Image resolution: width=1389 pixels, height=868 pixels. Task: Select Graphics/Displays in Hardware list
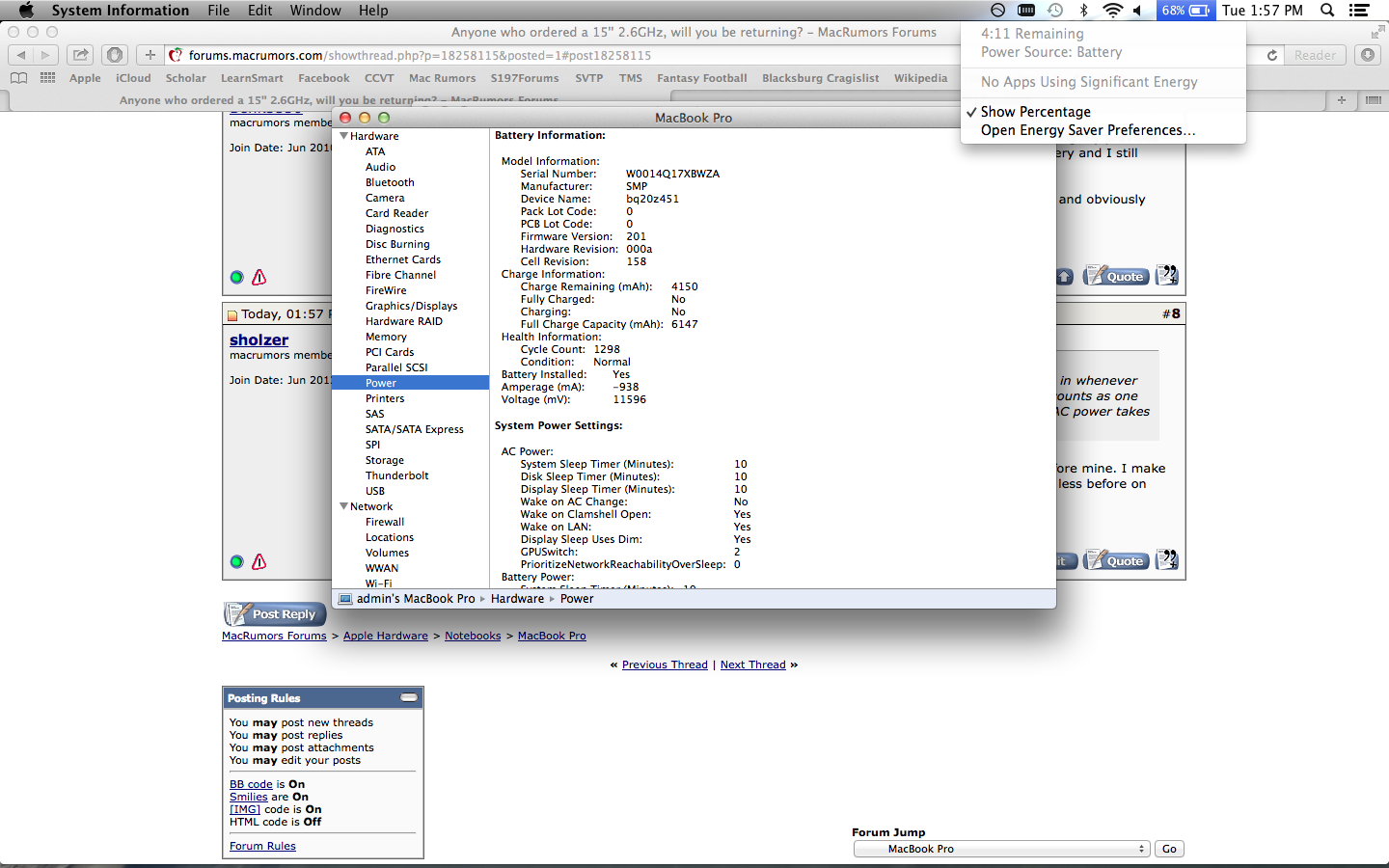pyautogui.click(x=411, y=306)
